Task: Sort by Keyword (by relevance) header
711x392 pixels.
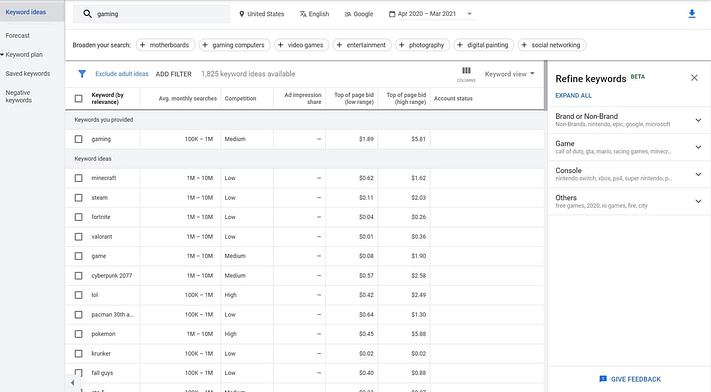Action: click(108, 98)
